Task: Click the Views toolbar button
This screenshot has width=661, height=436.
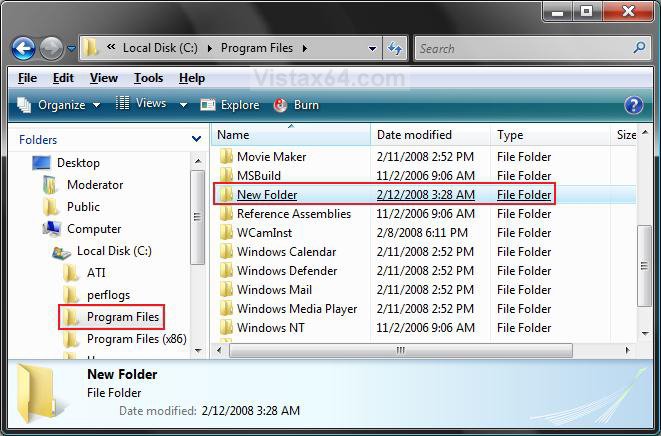Action: click(x=141, y=103)
